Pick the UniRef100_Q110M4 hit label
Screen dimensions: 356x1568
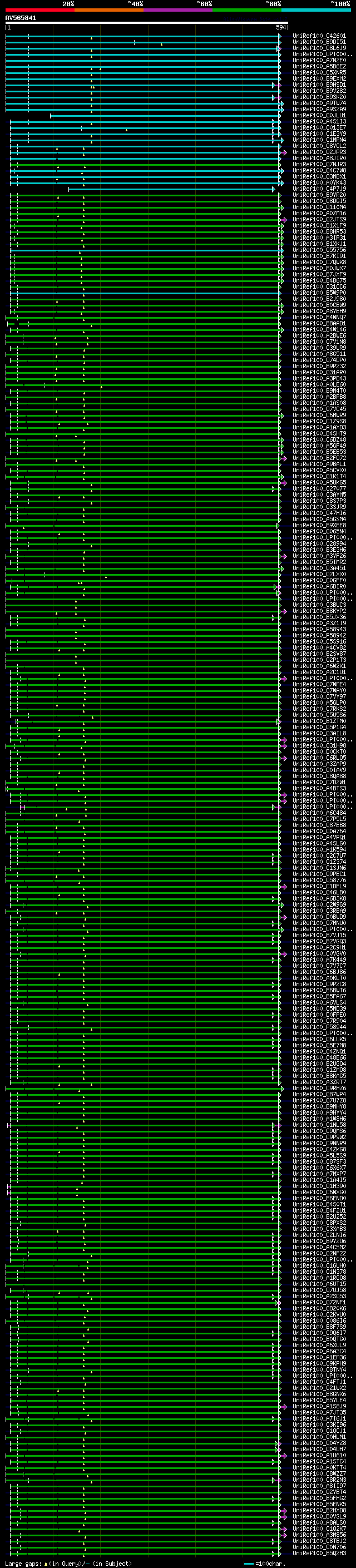pos(319,207)
